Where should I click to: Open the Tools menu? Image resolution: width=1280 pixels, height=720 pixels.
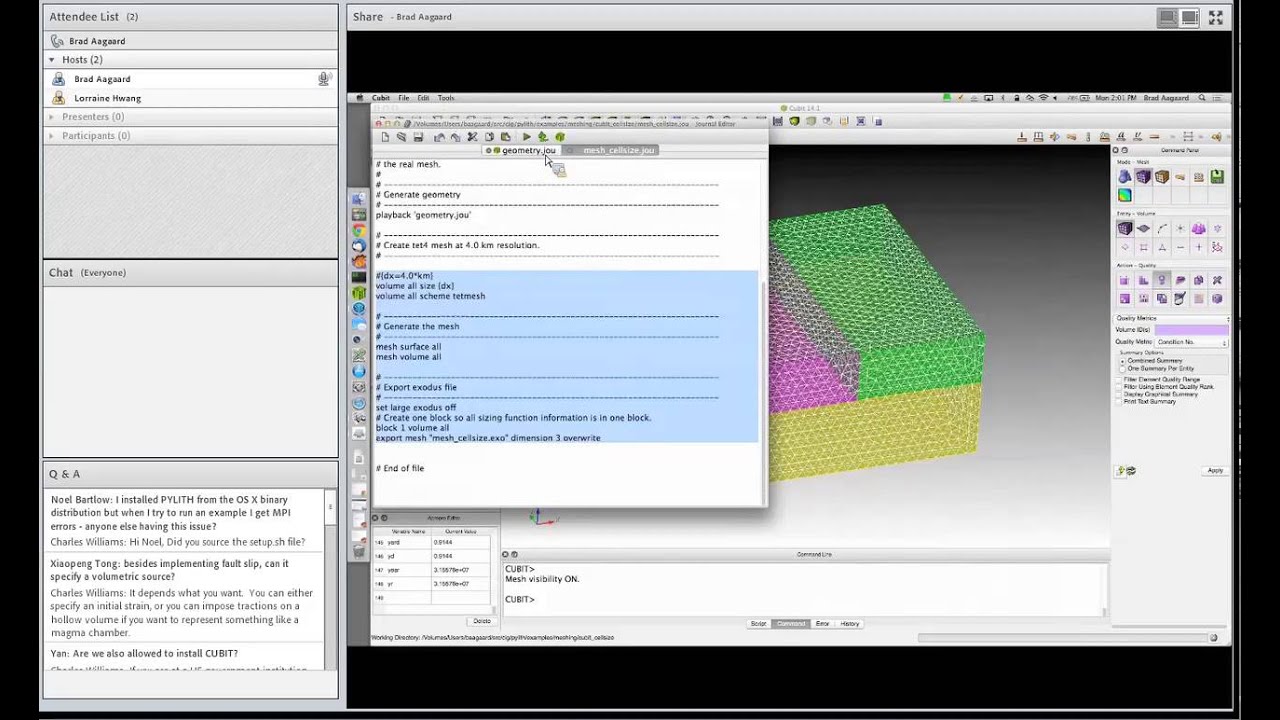coord(446,98)
